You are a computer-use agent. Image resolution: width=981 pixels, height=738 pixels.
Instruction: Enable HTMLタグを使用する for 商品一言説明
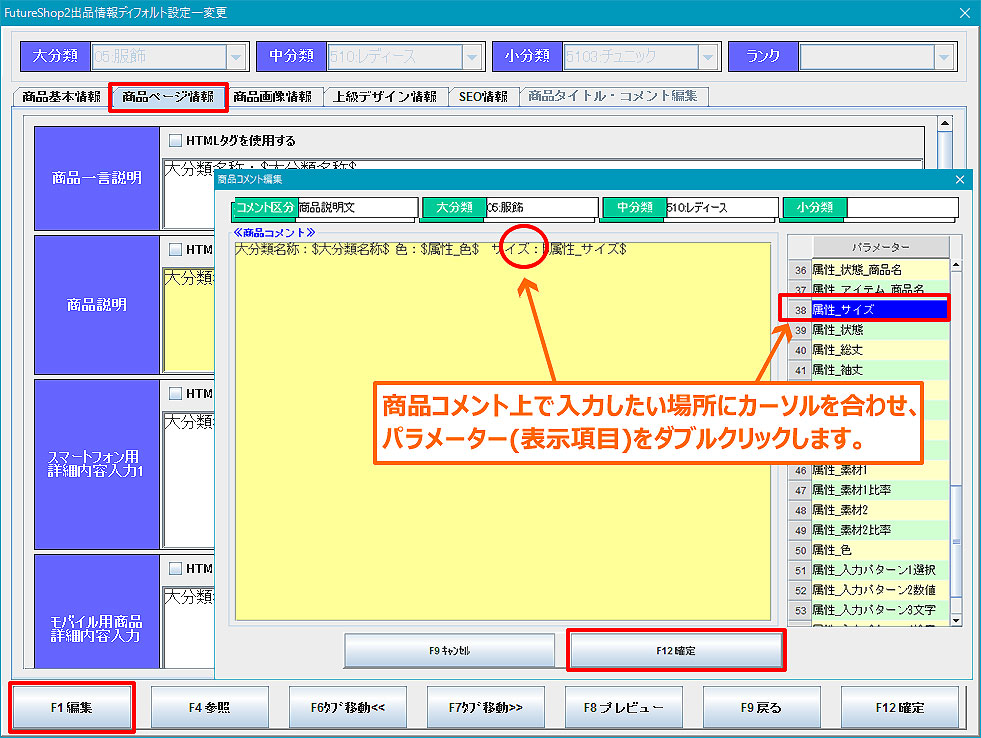(x=176, y=141)
